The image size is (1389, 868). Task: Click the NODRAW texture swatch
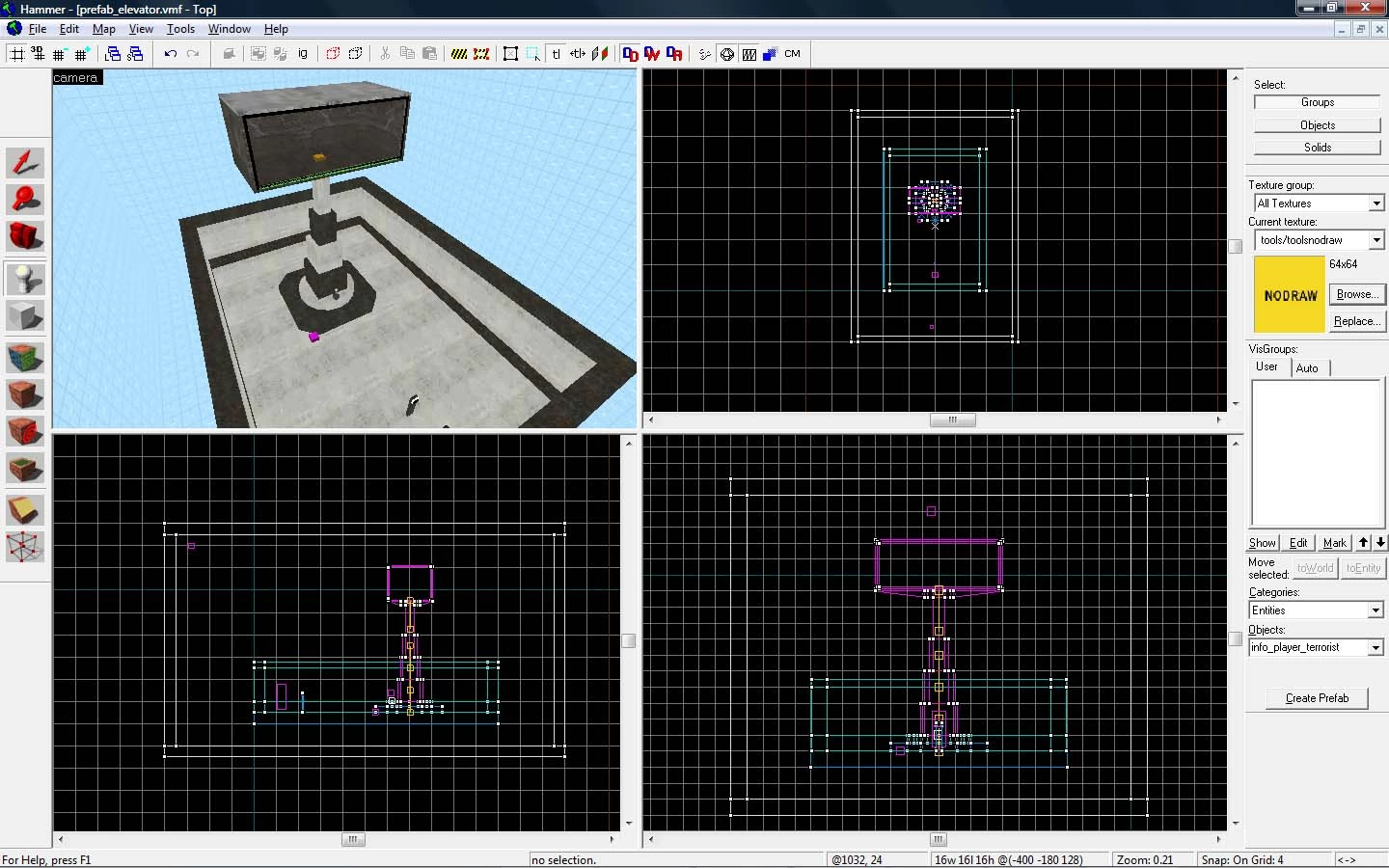1290,294
